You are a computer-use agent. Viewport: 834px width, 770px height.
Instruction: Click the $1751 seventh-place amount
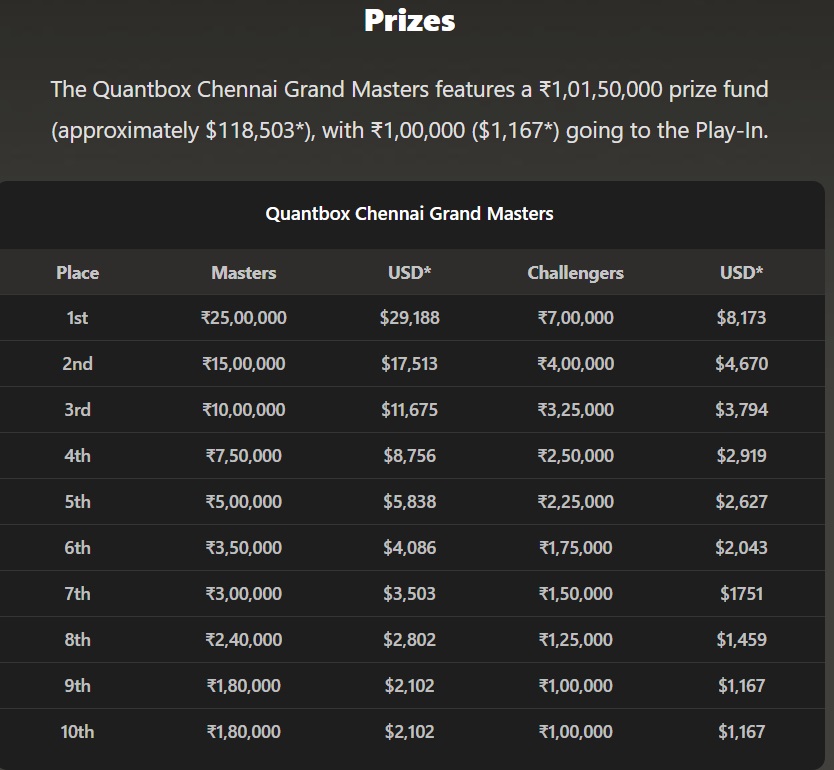pos(741,594)
